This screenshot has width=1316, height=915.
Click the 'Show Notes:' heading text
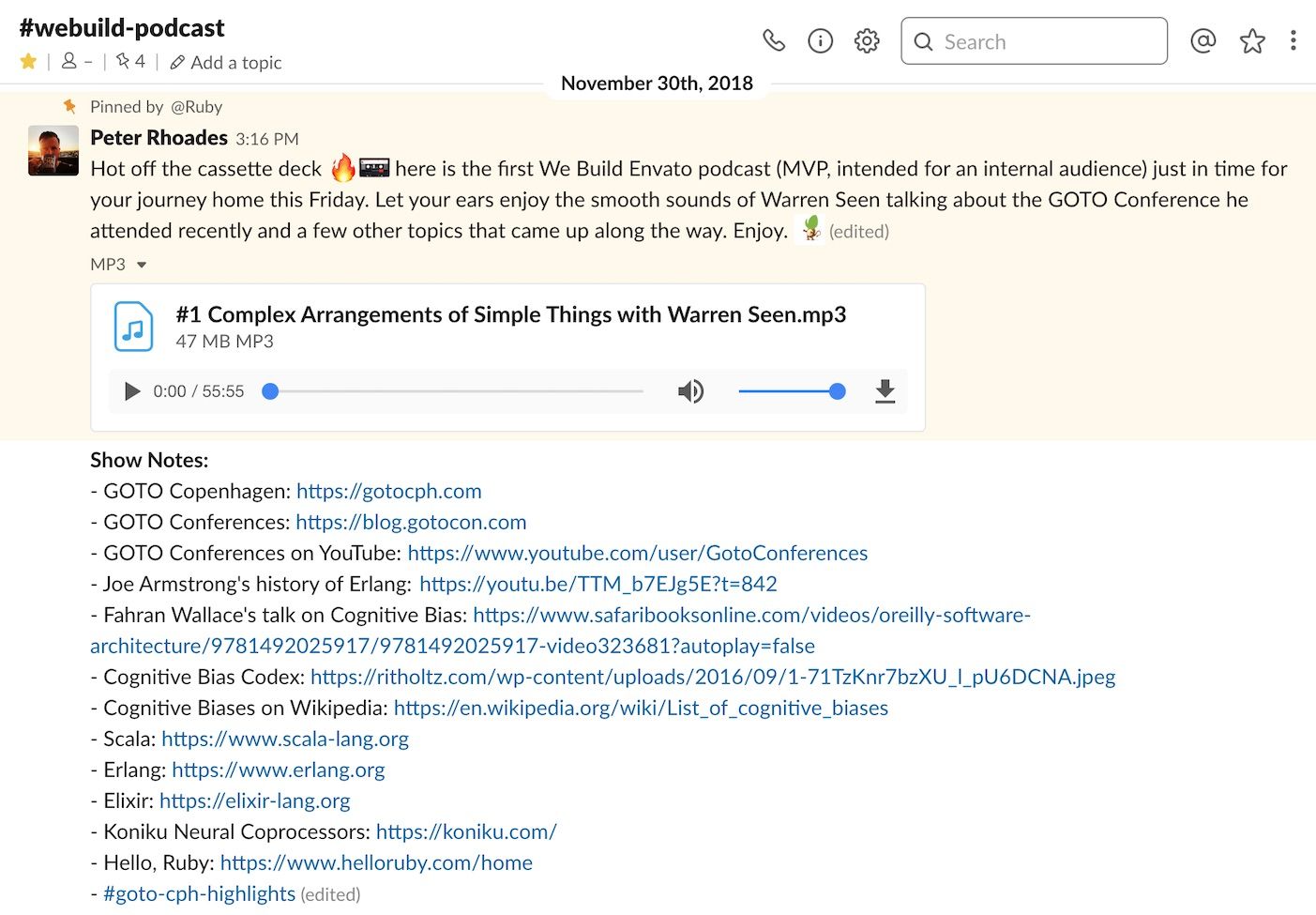coord(149,460)
